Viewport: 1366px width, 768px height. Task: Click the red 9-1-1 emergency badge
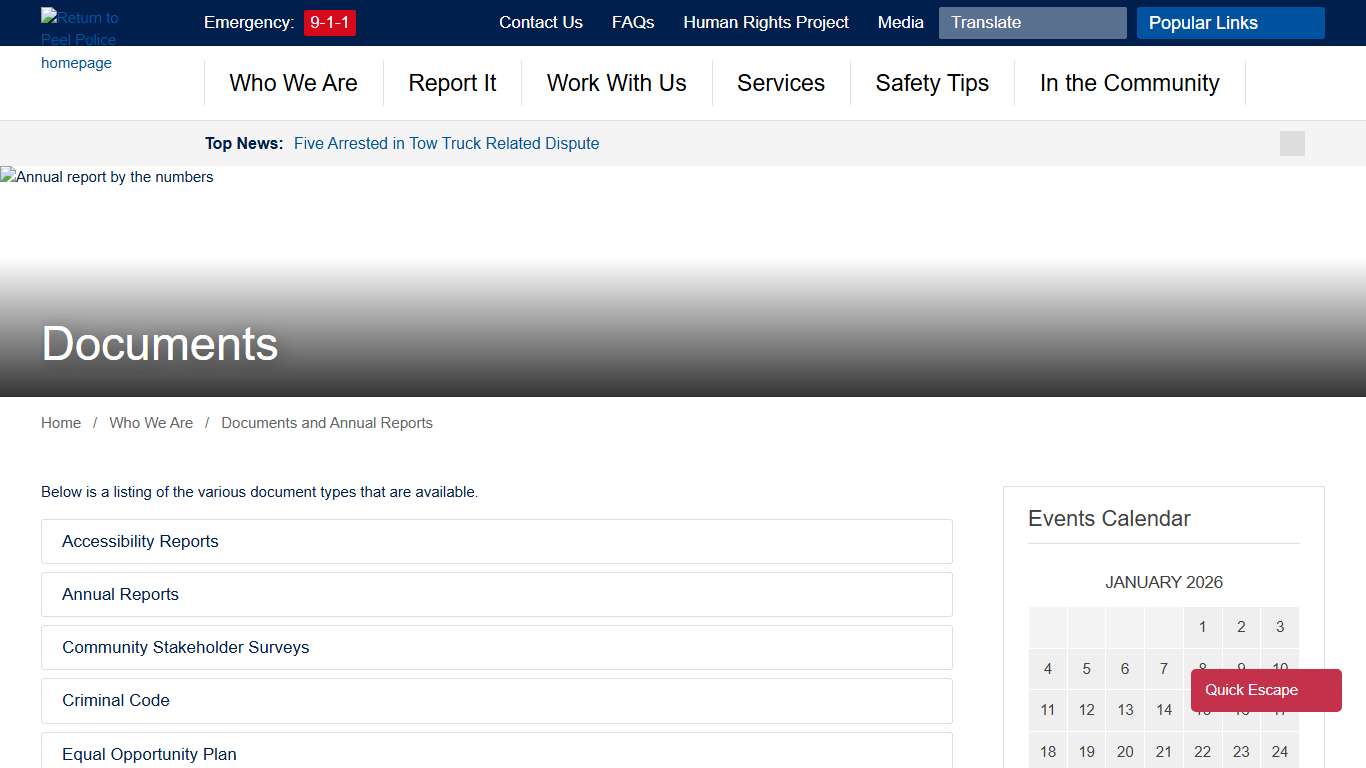coord(329,23)
